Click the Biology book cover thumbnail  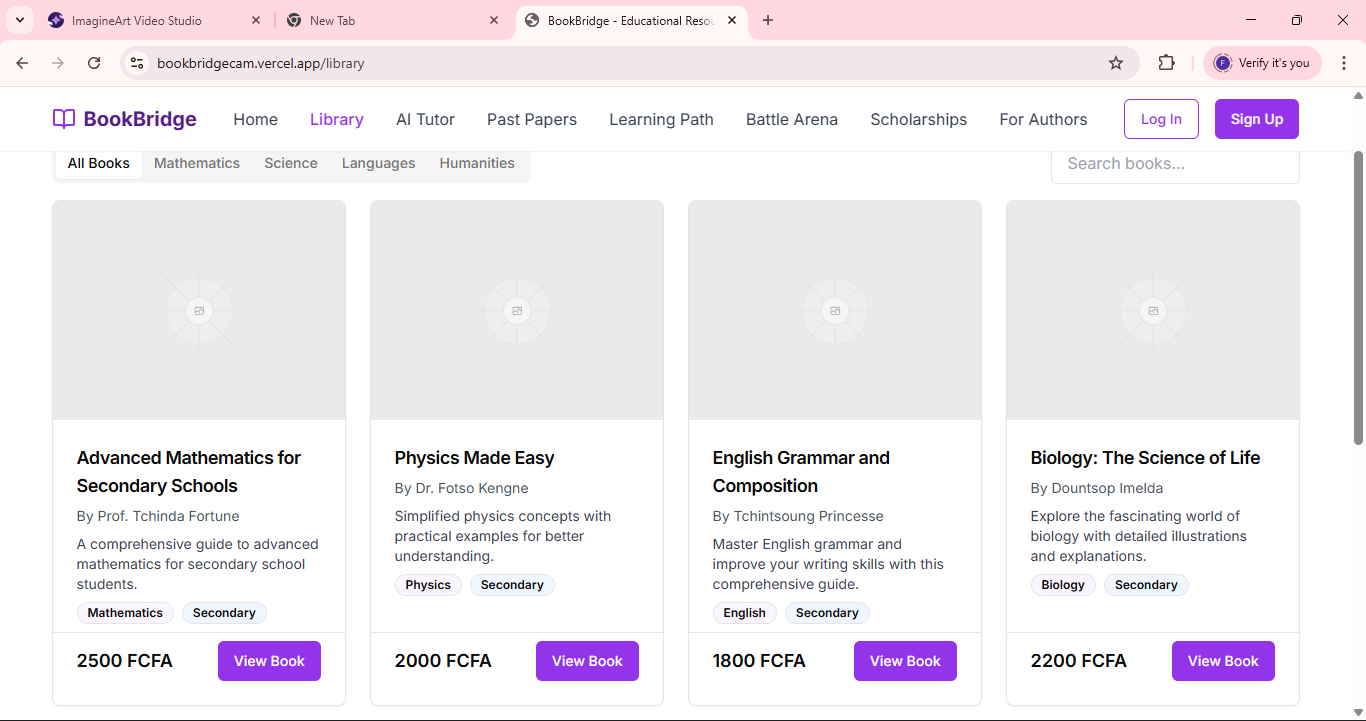point(1152,310)
